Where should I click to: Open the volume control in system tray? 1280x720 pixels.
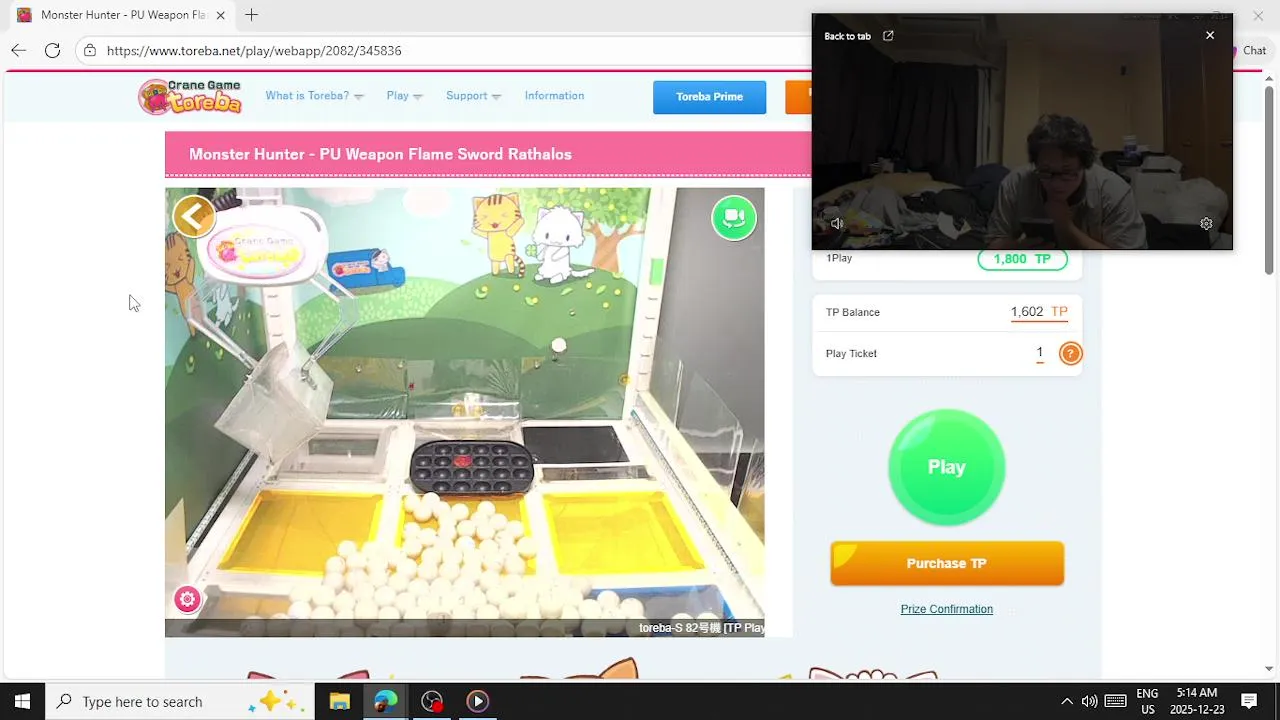1089,701
